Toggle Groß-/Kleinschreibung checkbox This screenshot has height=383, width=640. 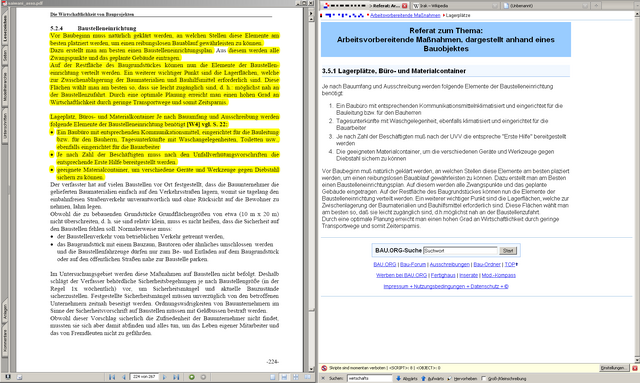click(x=484, y=379)
